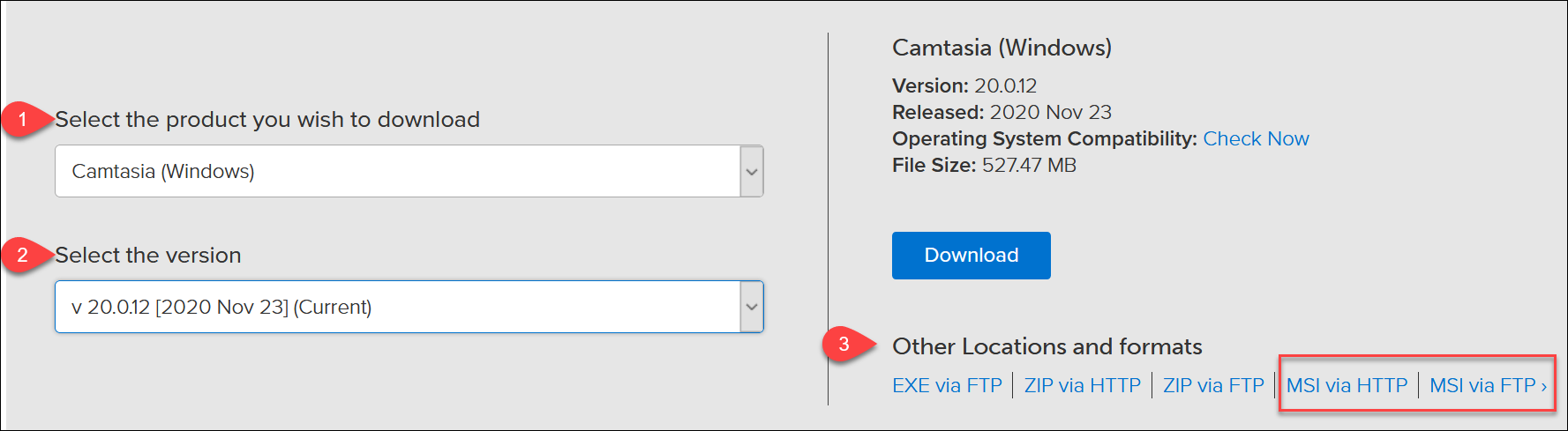Viewport: 1568px width, 431px height.
Task: Click the red step 2 marker
Action: (x=23, y=255)
